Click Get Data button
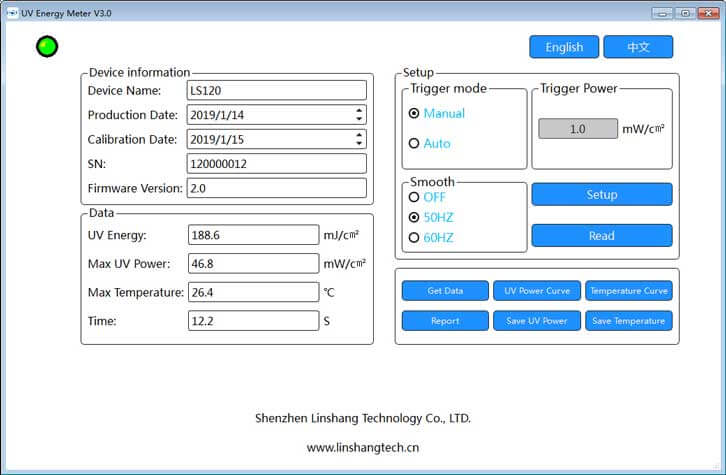 [445, 291]
